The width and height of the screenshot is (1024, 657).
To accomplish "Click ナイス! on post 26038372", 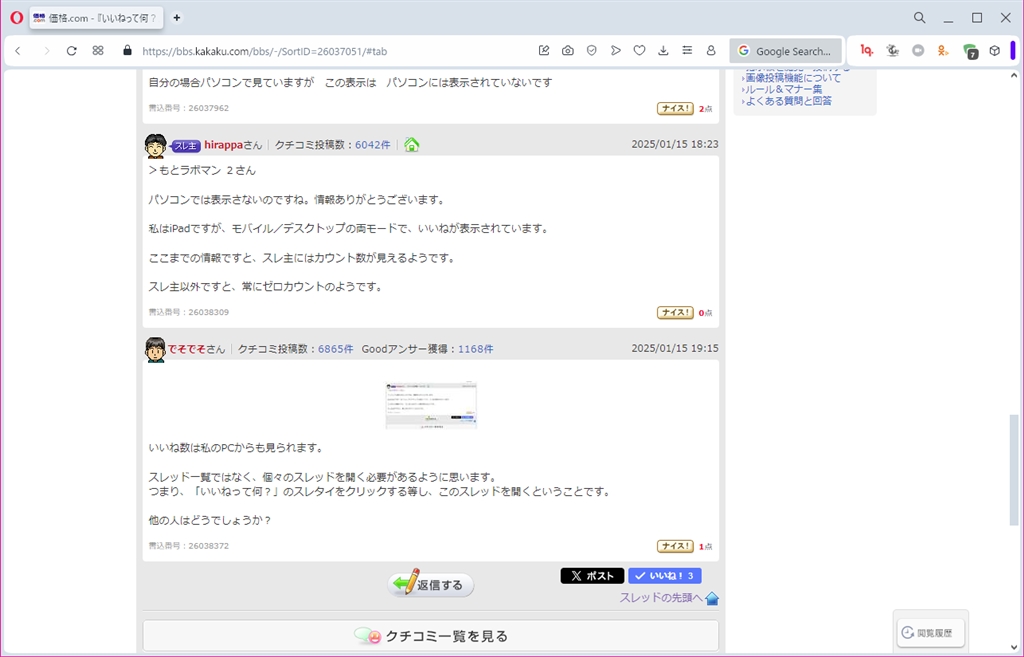I will [675, 546].
